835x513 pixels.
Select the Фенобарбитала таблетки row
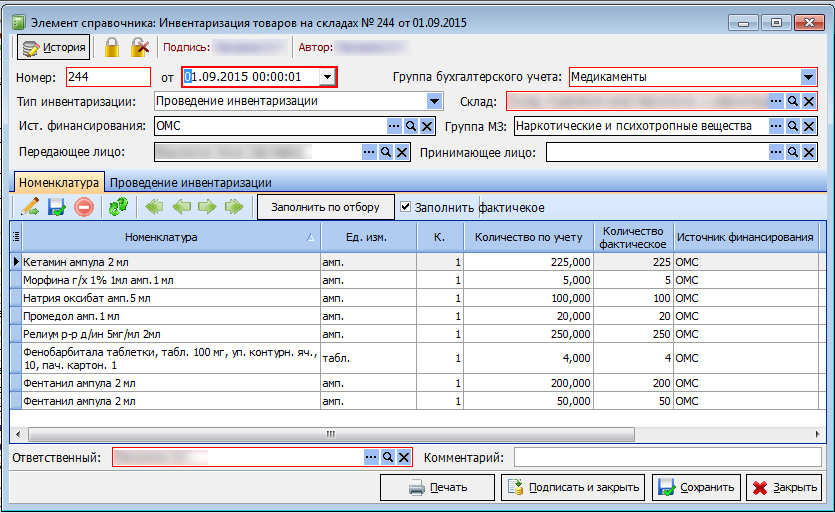[x=414, y=359]
